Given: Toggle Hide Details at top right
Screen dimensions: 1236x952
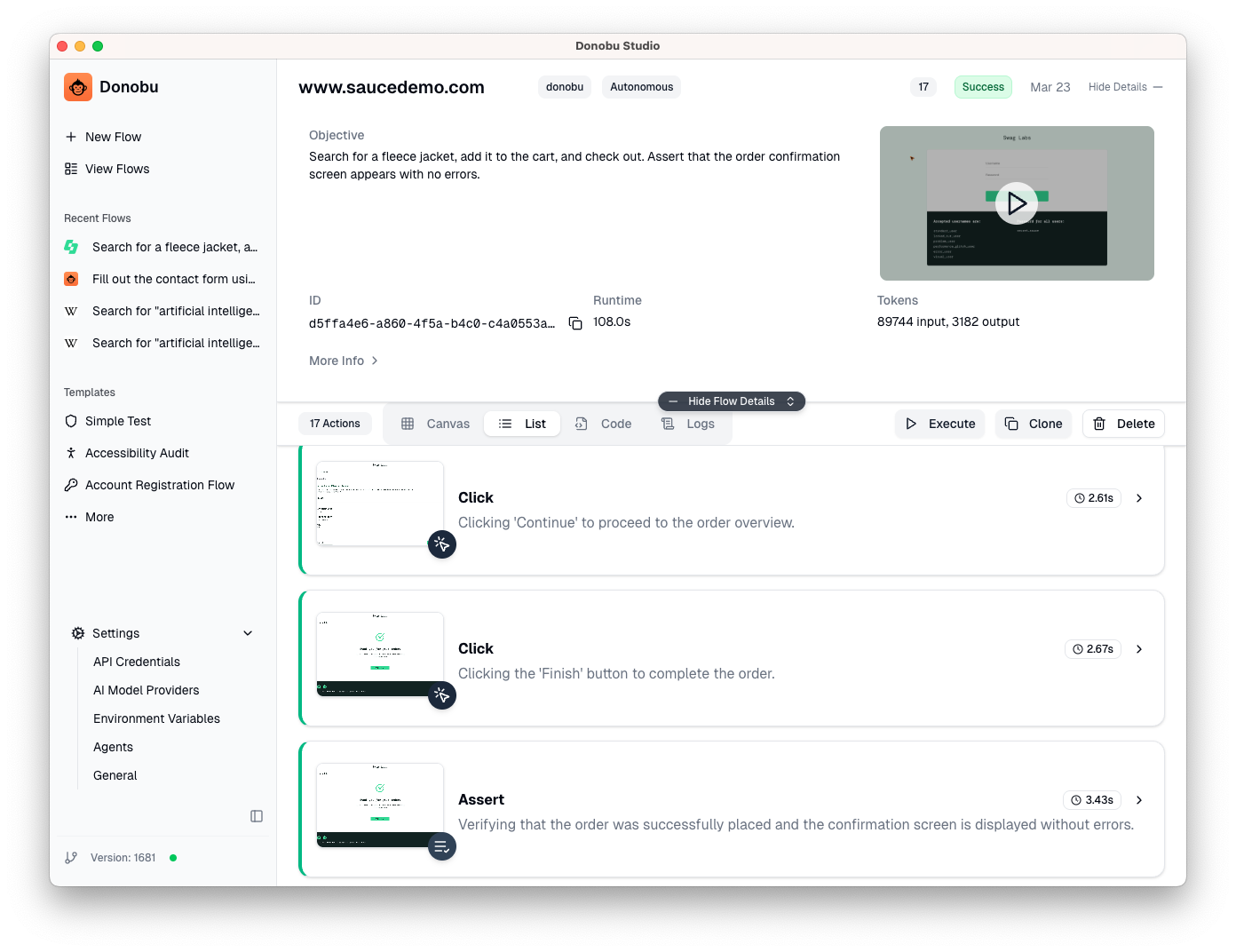Looking at the screenshot, I should (1117, 86).
